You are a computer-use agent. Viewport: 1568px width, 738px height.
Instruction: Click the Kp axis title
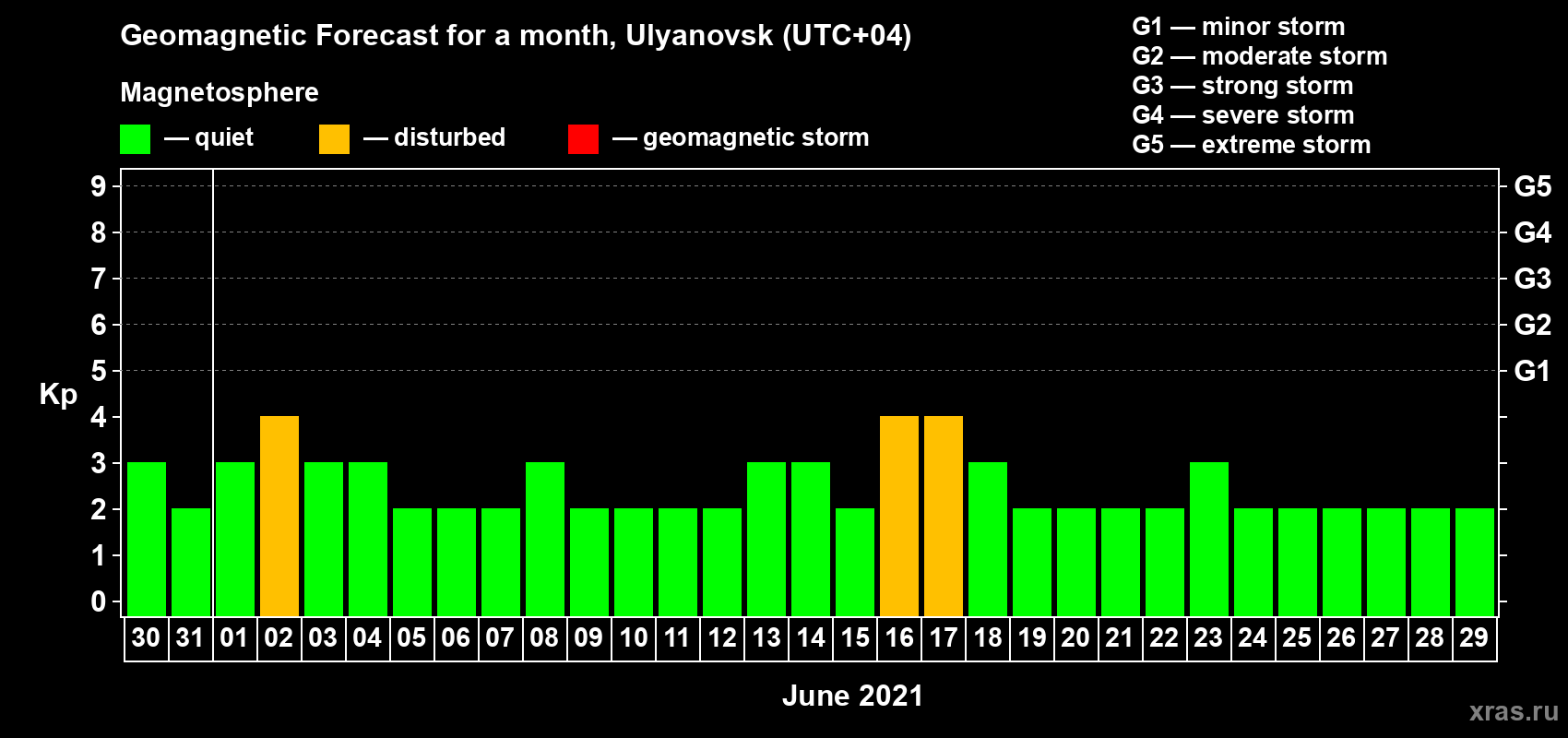coord(58,394)
